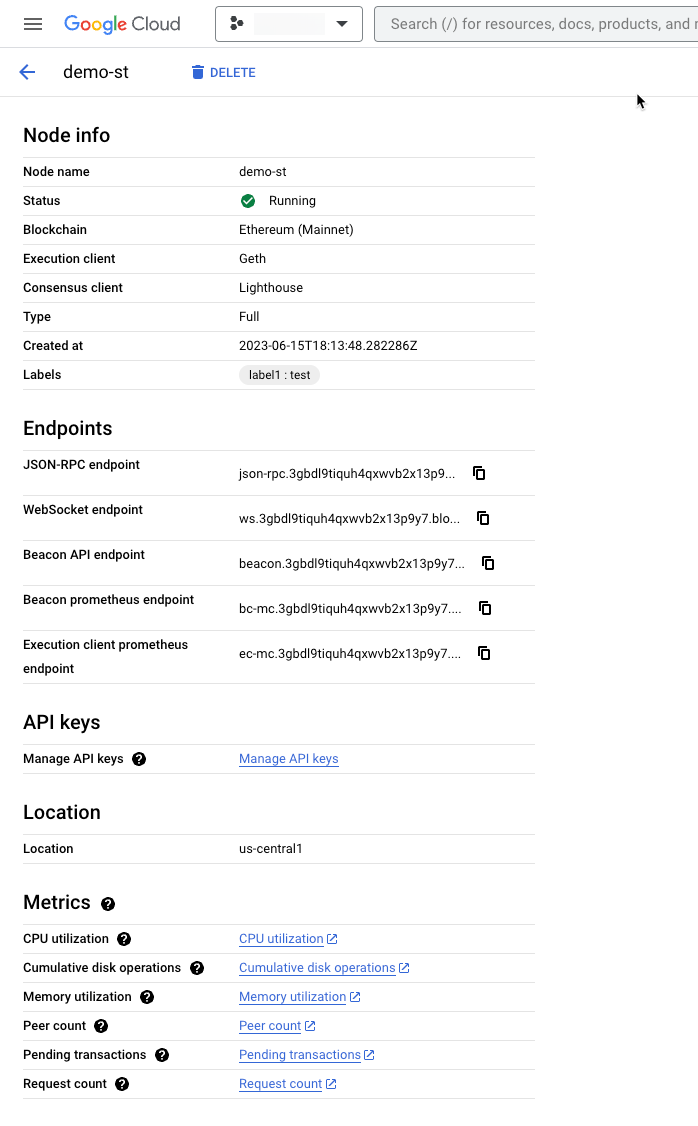Image resolution: width=698 pixels, height=1126 pixels.
Task: Copy the Execution client prometheus endpoint
Action: point(484,653)
